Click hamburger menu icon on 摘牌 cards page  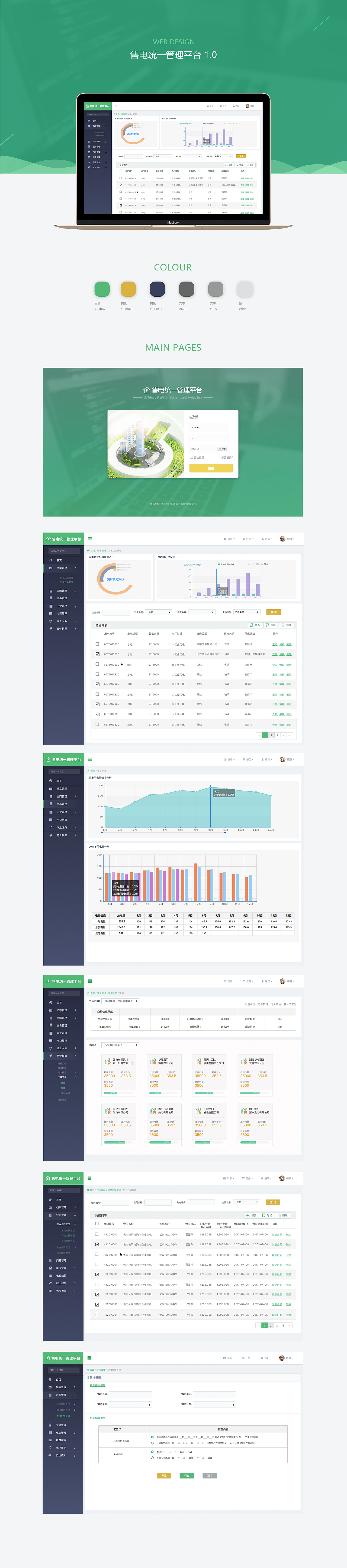point(90,981)
